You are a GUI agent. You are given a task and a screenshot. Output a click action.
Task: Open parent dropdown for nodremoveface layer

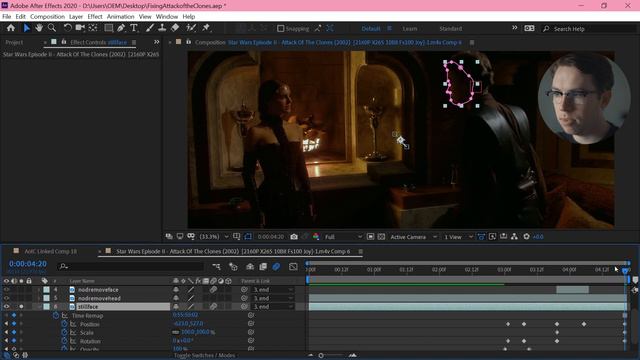(272, 289)
